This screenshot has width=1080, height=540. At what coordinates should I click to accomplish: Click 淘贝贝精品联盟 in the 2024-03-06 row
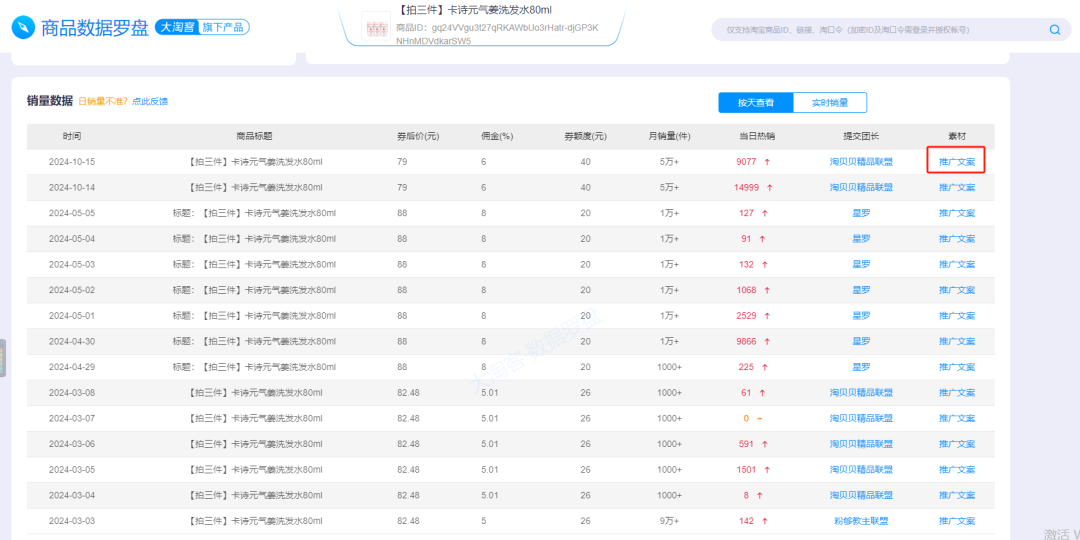(861, 444)
